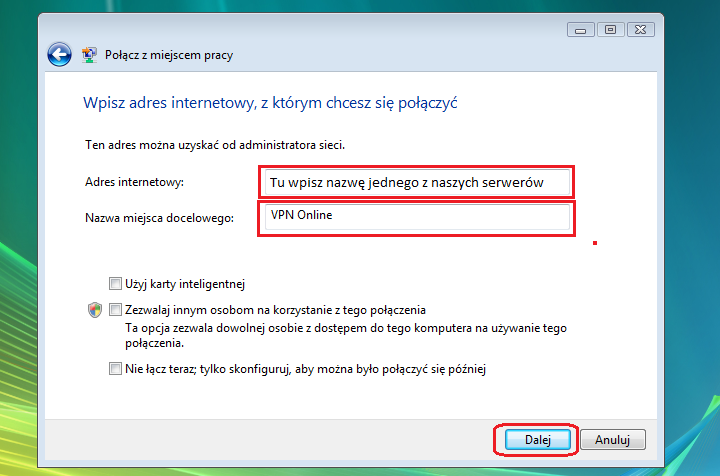Screen dimensions: 720x476
Task: Click the network connection wizard icon
Action: point(89,55)
